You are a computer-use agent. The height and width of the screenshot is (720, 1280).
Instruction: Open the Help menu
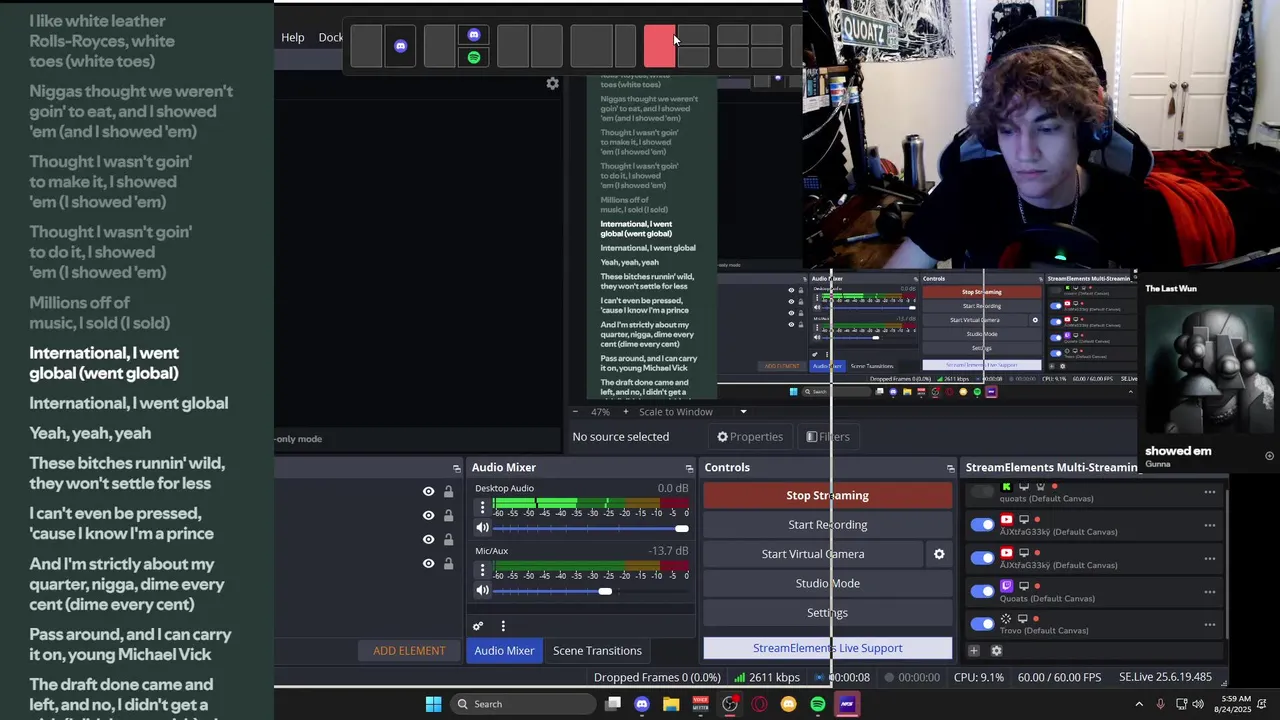tap(293, 37)
